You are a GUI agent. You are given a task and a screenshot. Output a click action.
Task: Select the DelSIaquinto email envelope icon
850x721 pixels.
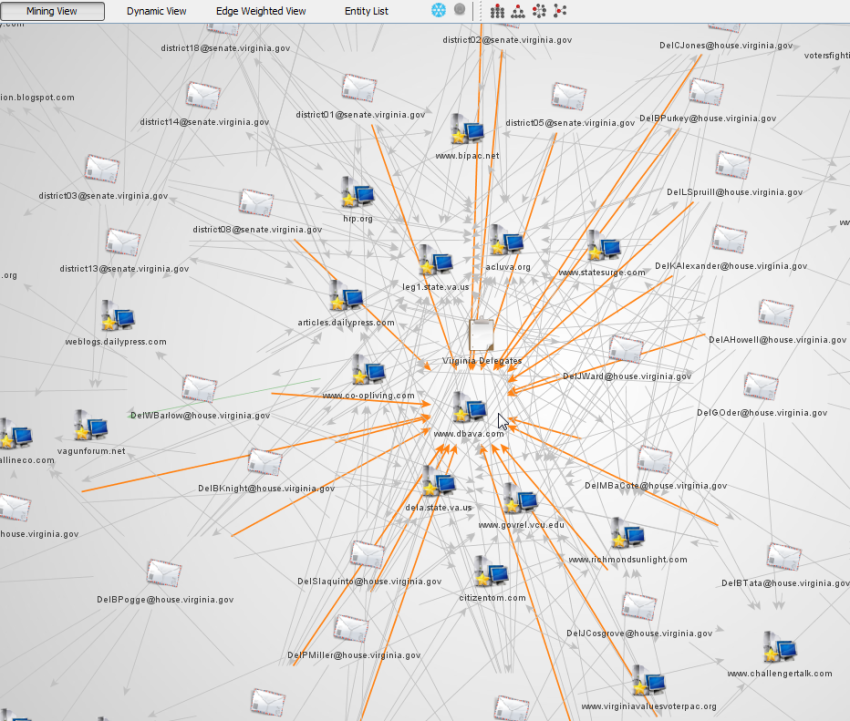(x=368, y=555)
